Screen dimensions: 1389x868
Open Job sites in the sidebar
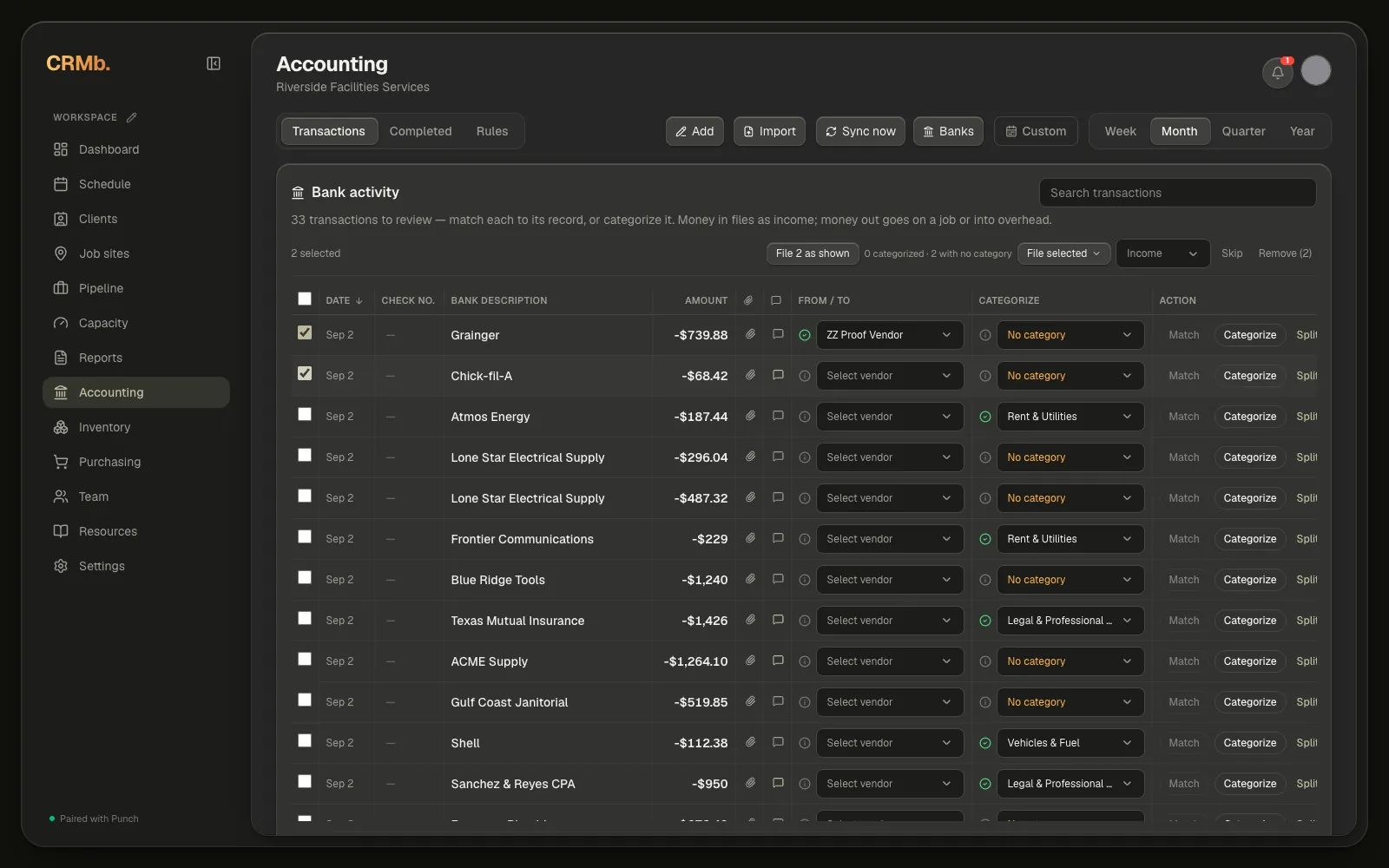(136, 253)
